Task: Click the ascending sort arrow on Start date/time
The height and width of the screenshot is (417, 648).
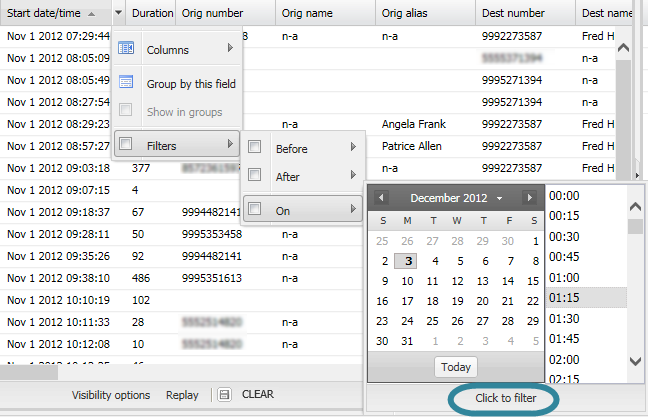Action: click(92, 14)
